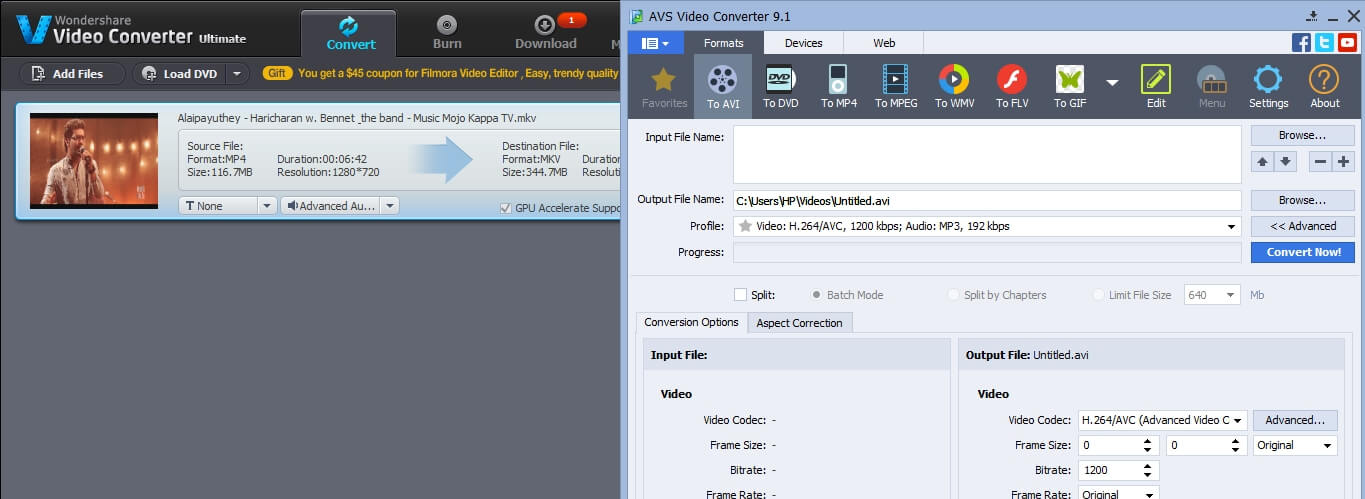Image resolution: width=1365 pixels, height=499 pixels.
Task: Open AVS Settings gear
Action: pos(1268,87)
